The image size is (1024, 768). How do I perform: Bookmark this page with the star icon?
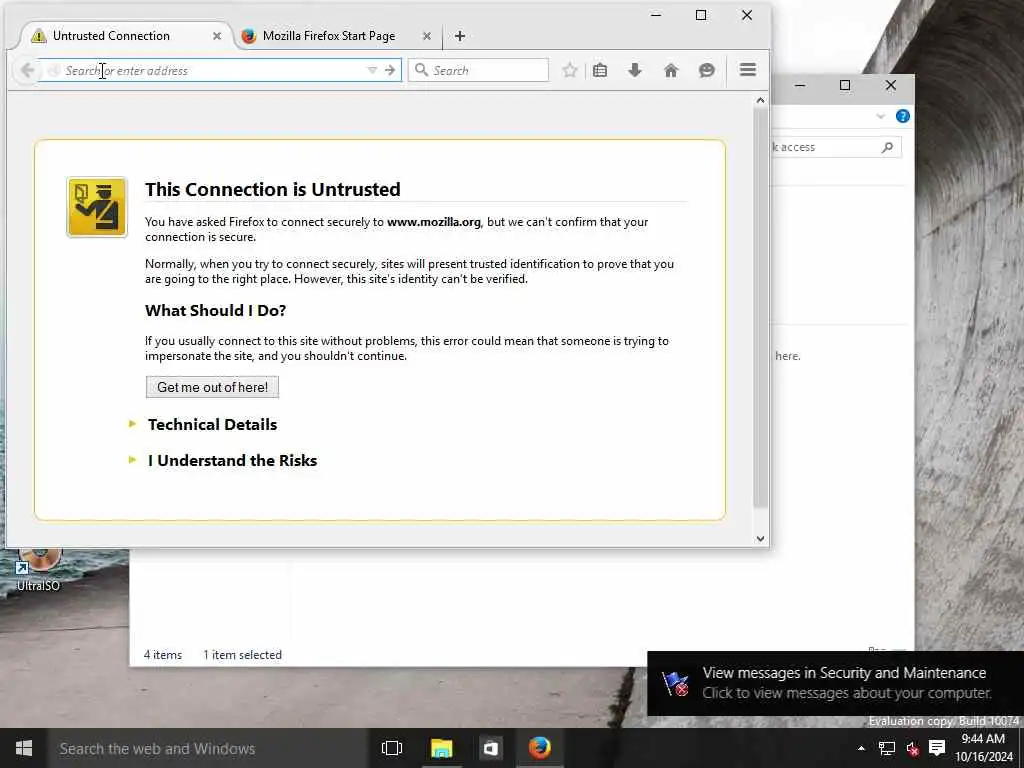click(x=569, y=70)
